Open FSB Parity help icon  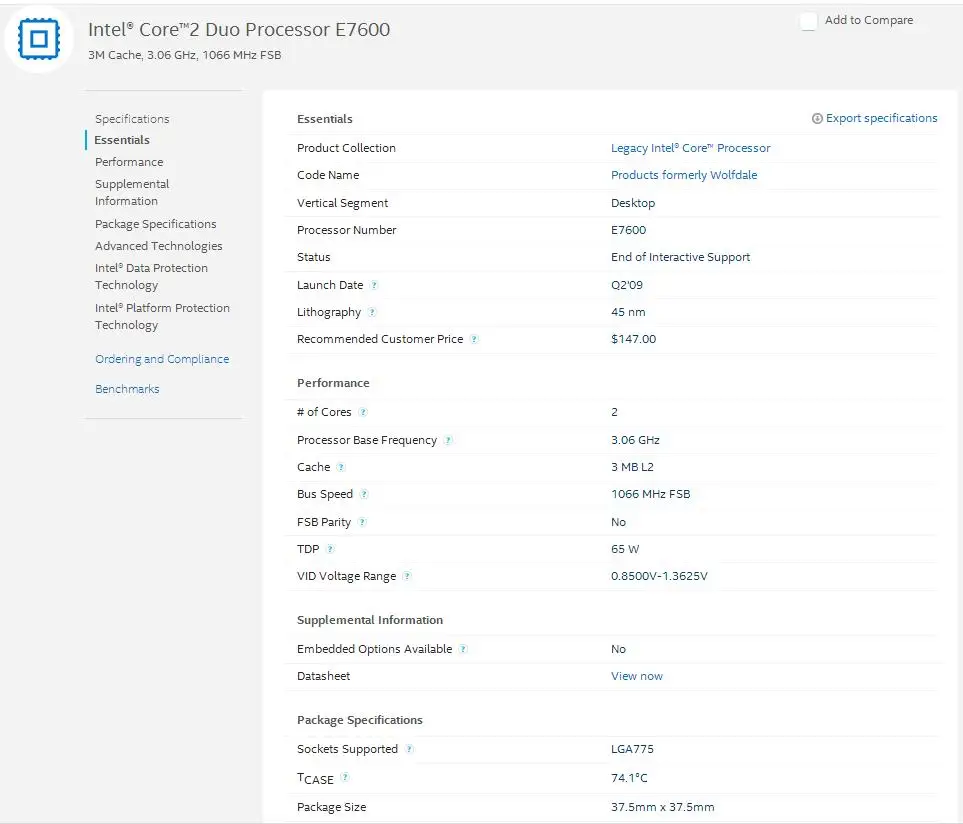[x=362, y=522]
